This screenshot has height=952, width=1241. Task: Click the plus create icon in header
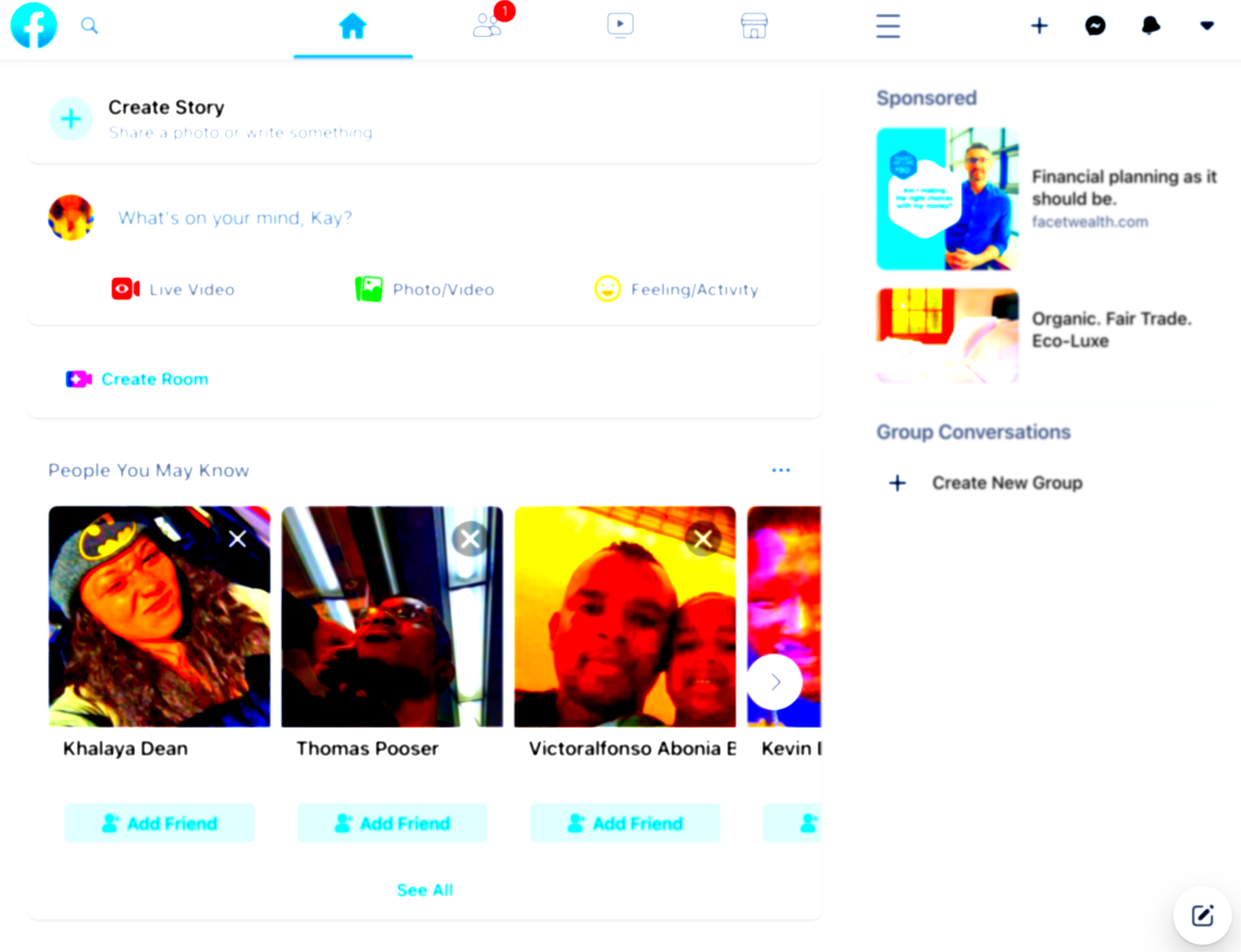[1039, 26]
